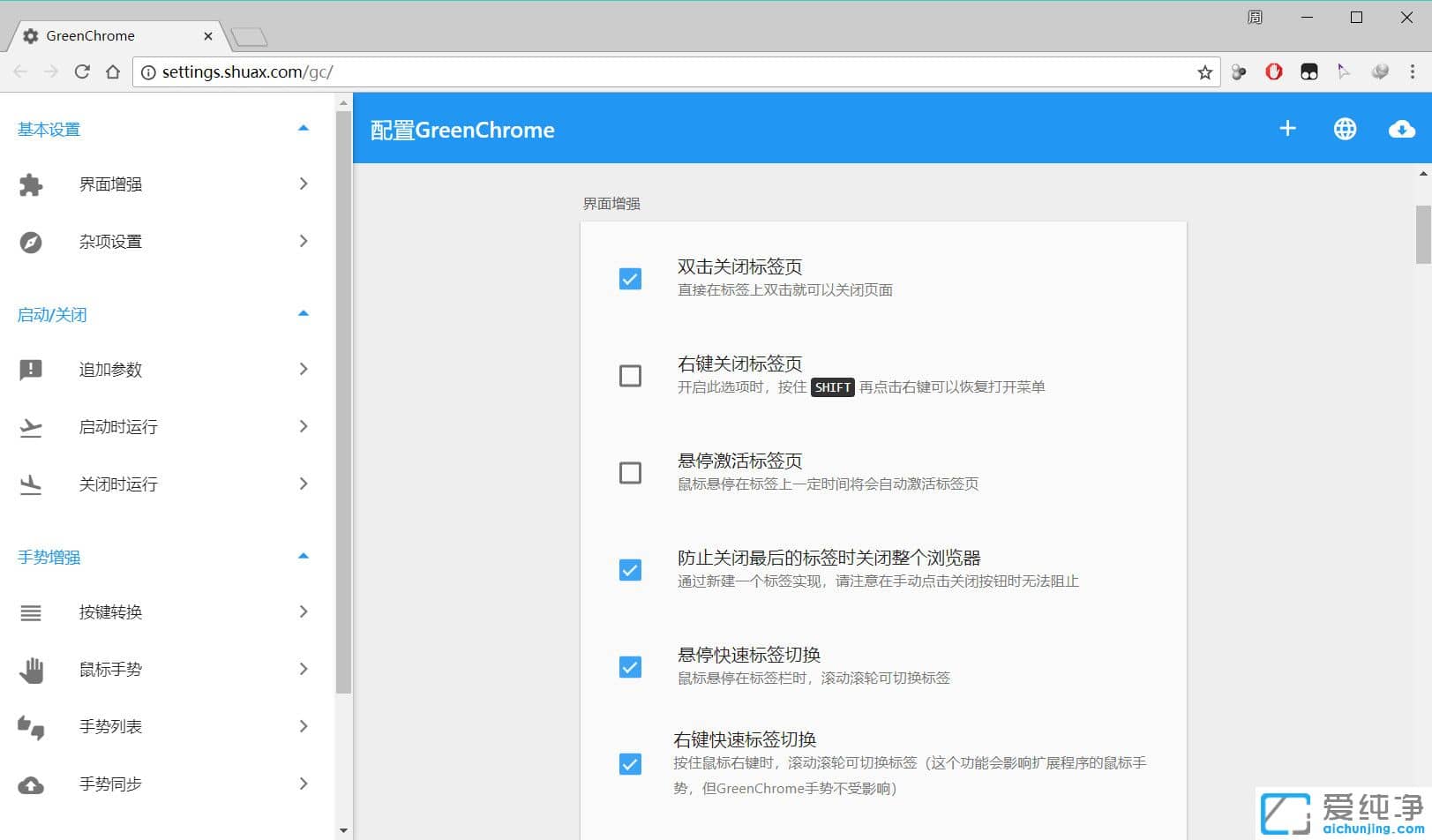This screenshot has height=840, width=1432.
Task: Click the puzzle piece icon beside 界面增强
Action: pos(31,184)
